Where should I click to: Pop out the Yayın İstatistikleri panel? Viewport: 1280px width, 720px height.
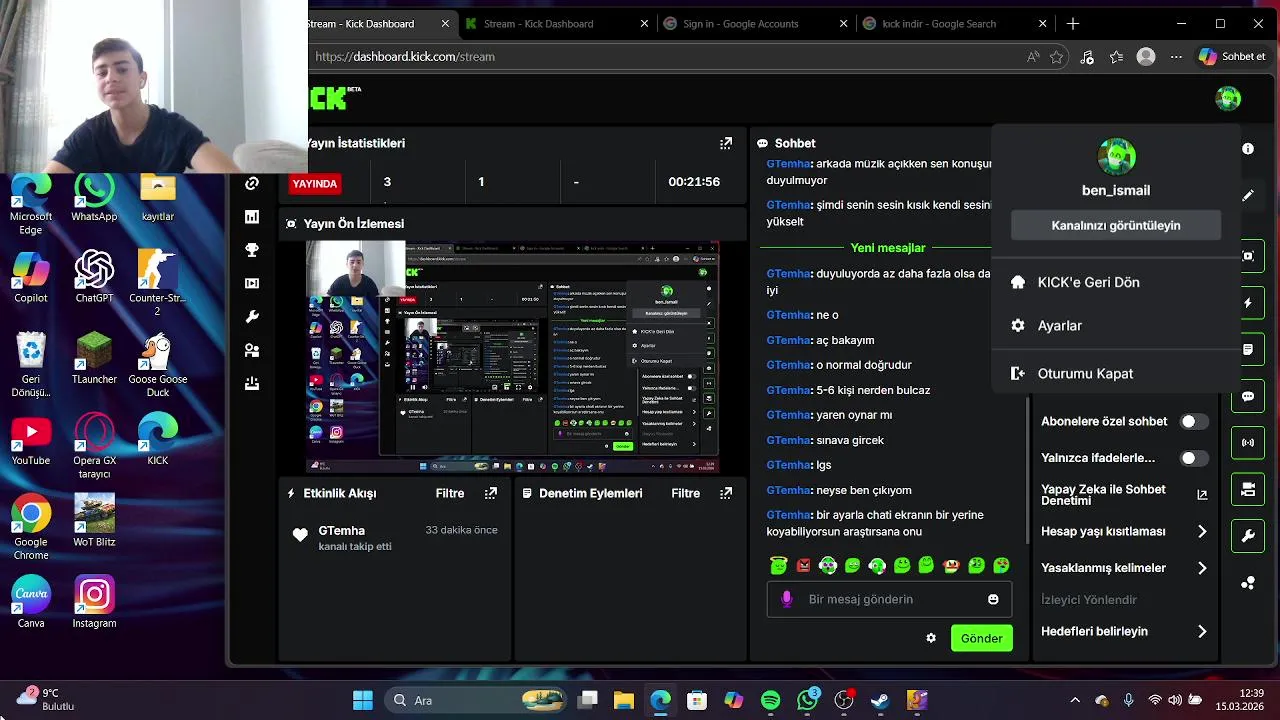point(726,143)
